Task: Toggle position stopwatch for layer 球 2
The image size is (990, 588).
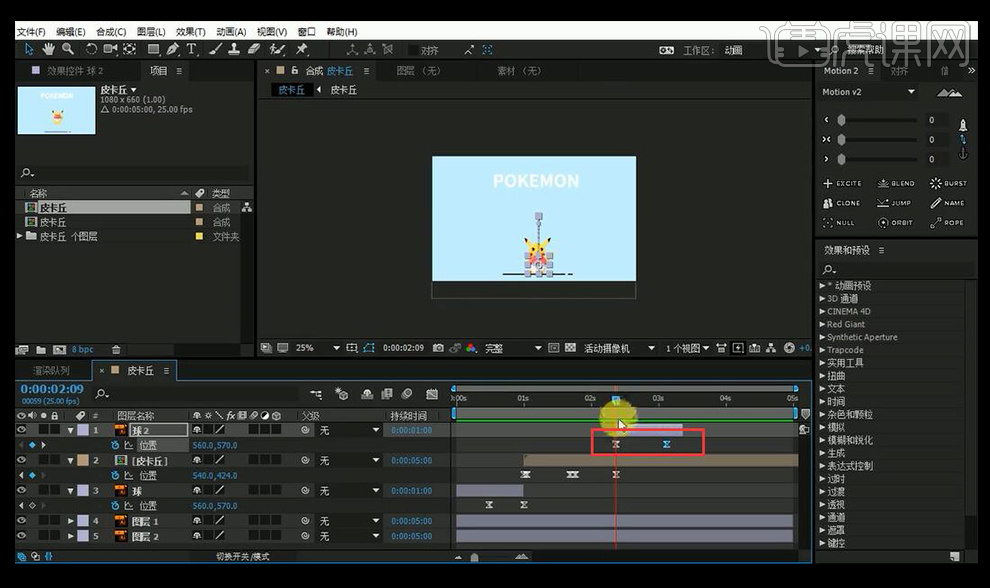Action: 115,445
